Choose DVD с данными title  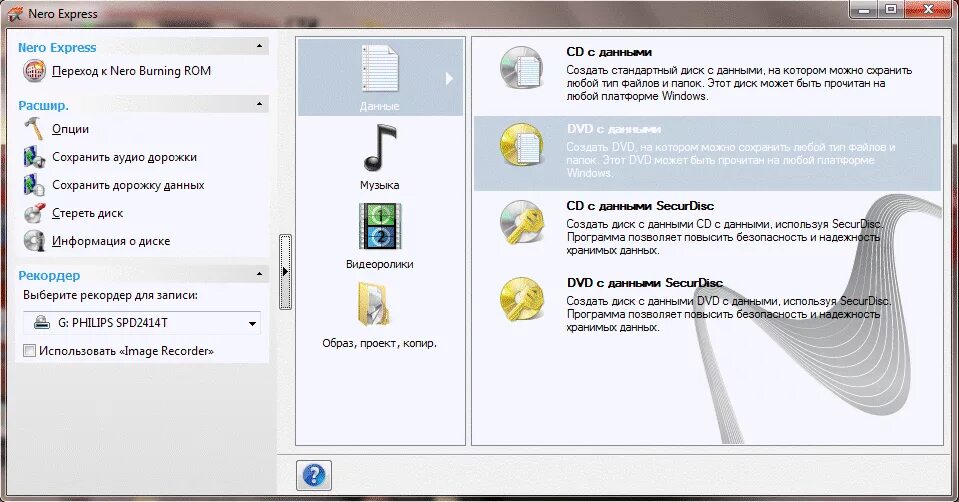click(614, 129)
